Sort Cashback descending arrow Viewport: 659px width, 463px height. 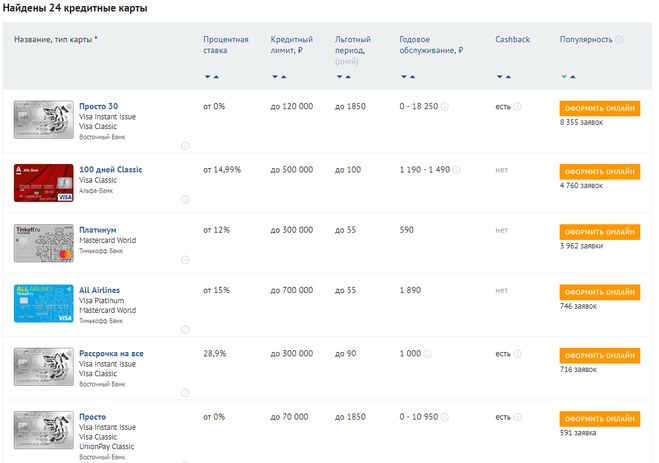(499, 77)
